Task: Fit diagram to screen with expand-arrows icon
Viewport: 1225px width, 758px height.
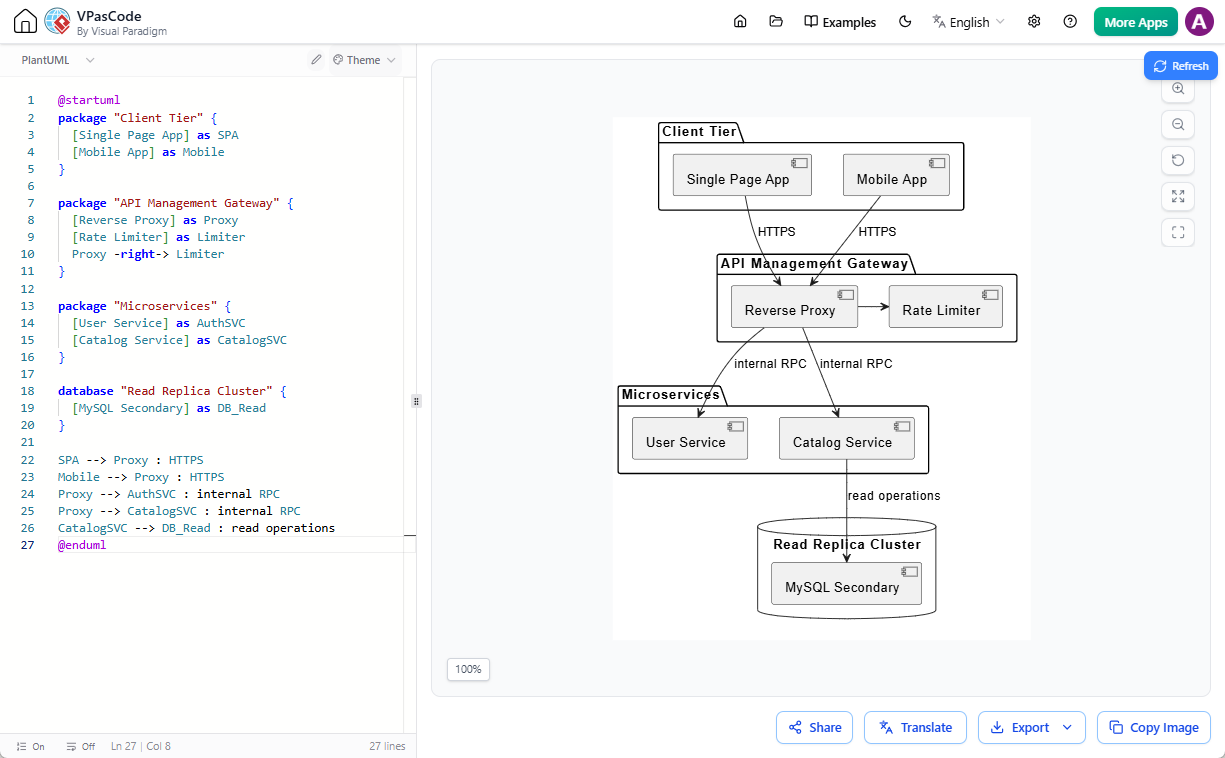Action: point(1178,197)
